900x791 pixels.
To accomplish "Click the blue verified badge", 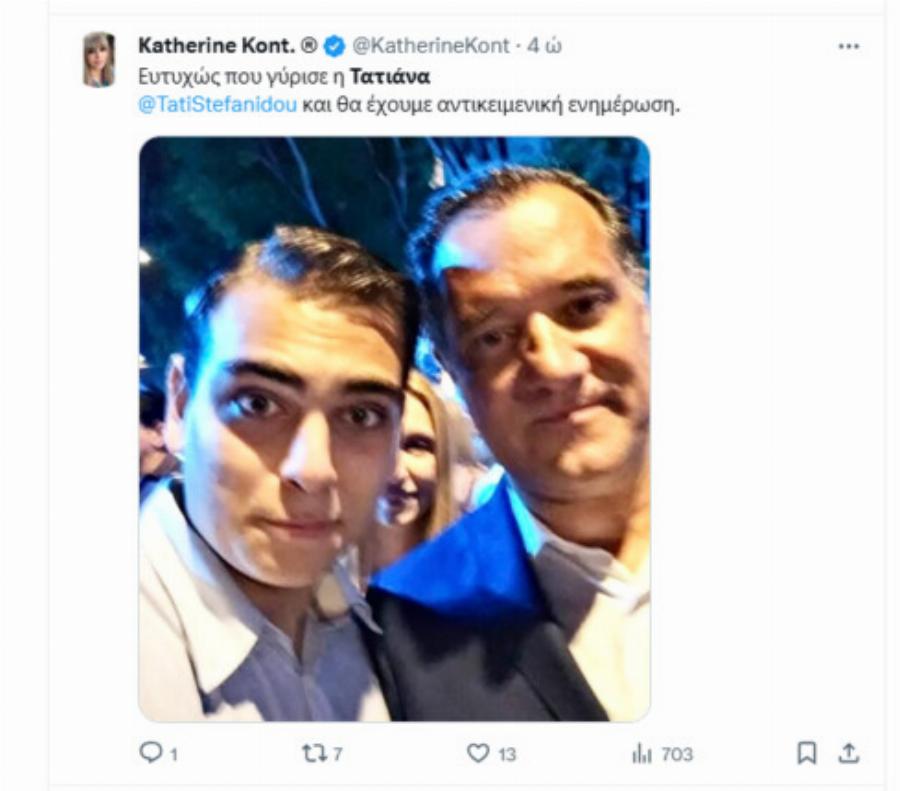I will tap(337, 46).
